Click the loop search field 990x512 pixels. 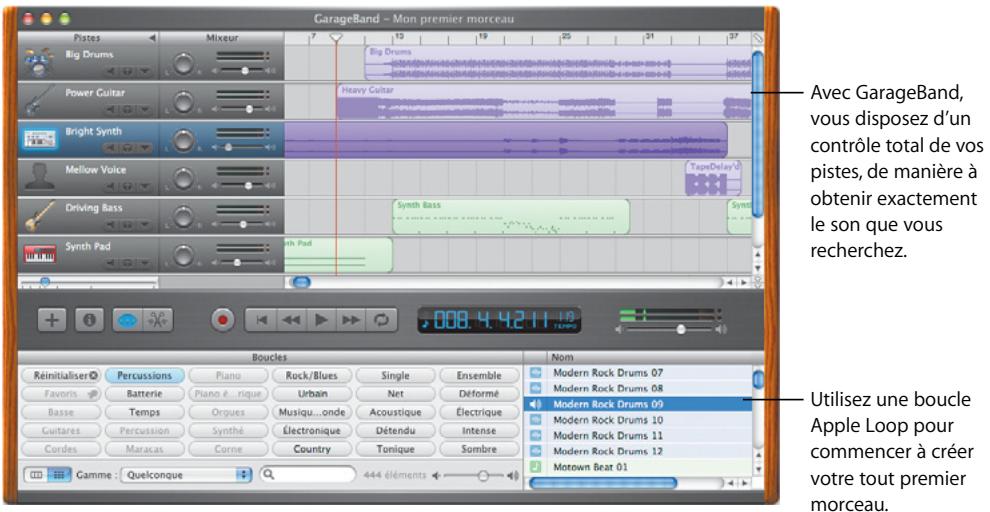(307, 474)
